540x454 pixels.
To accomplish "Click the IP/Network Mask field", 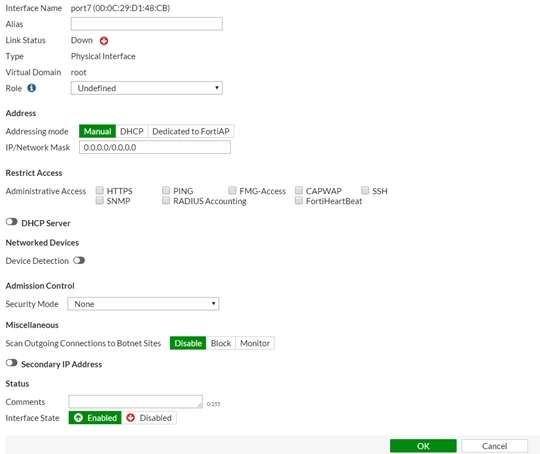I will click(x=155, y=147).
